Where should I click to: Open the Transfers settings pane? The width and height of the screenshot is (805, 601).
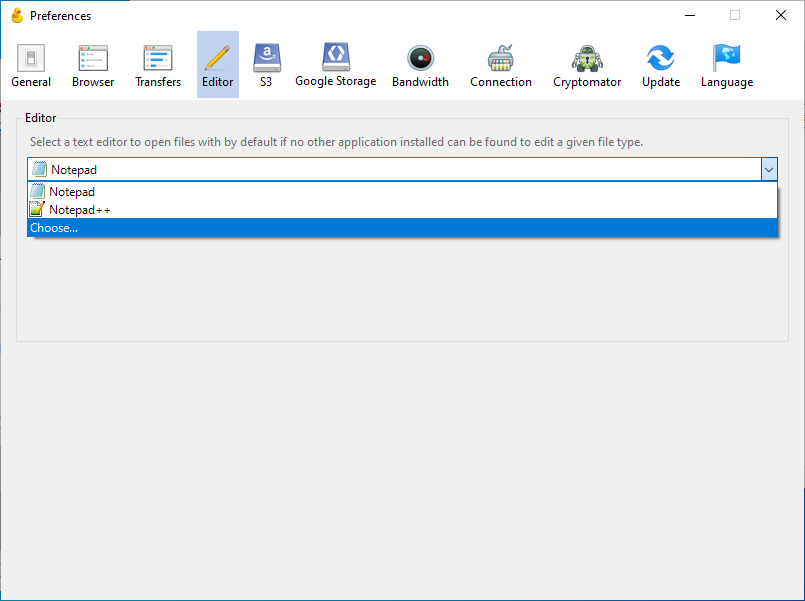[x=158, y=66]
